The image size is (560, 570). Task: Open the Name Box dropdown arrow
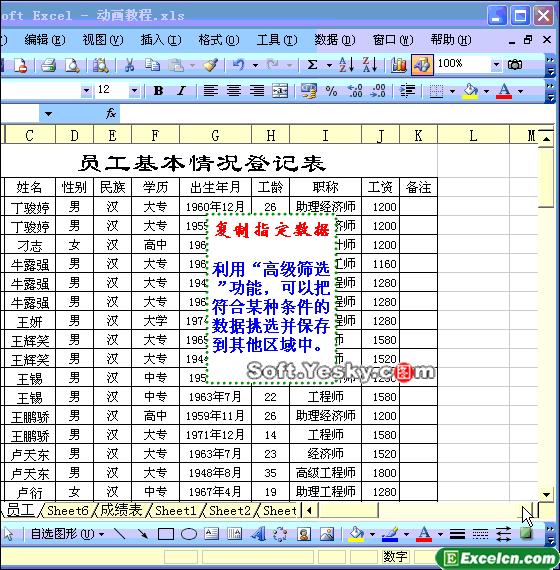click(48, 114)
